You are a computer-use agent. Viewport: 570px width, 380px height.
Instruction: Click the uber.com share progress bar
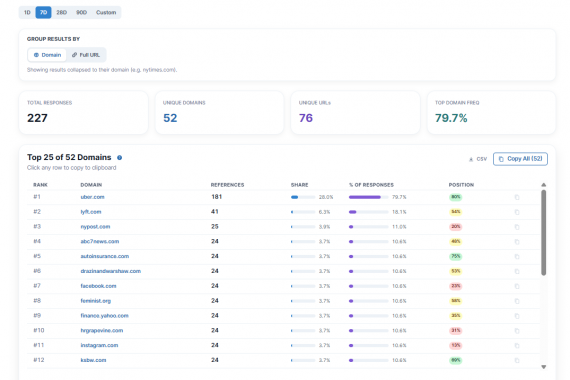(303, 197)
